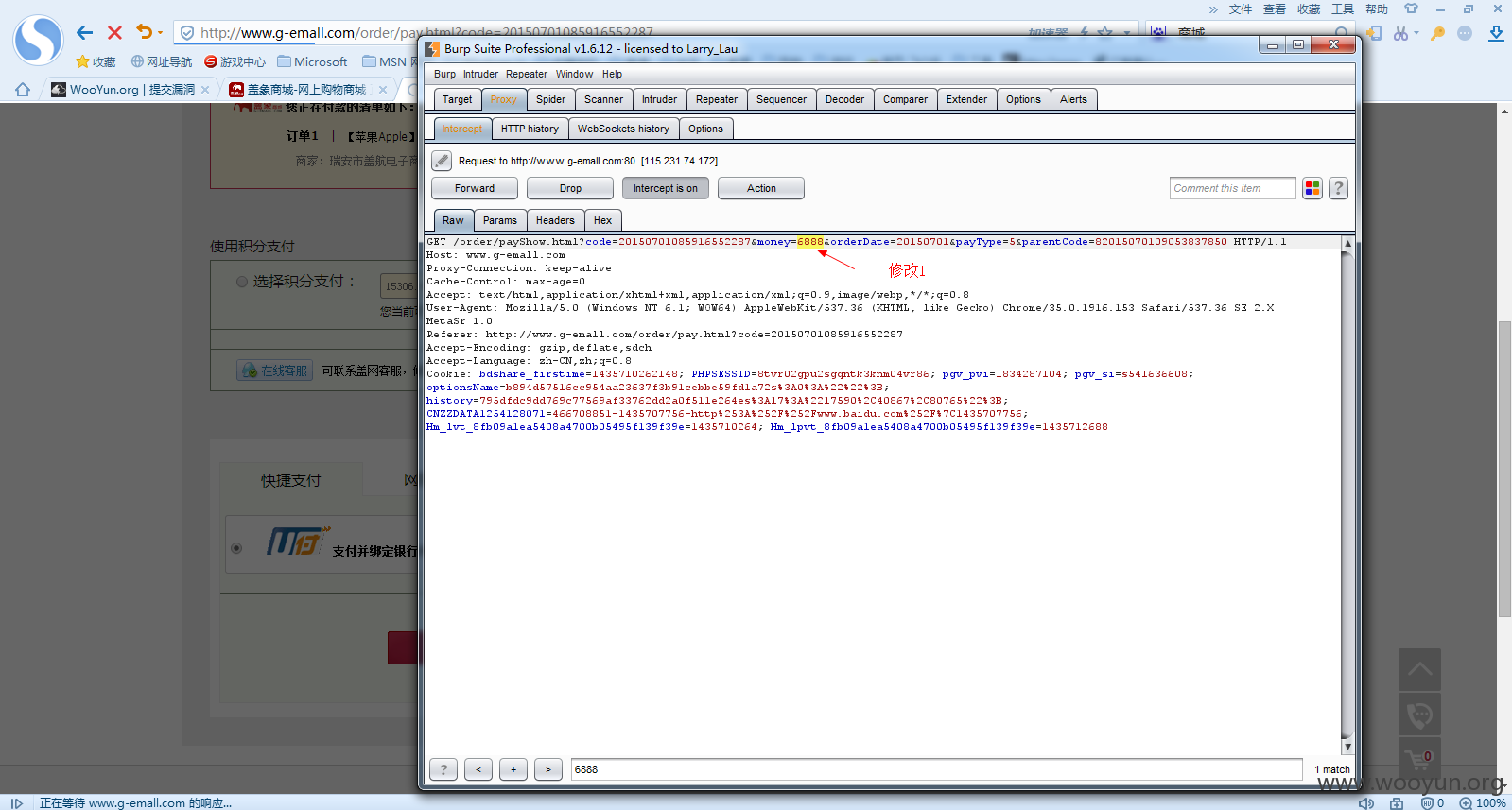Switch to the Headers view tab
The image size is (1512, 810).
point(555,220)
